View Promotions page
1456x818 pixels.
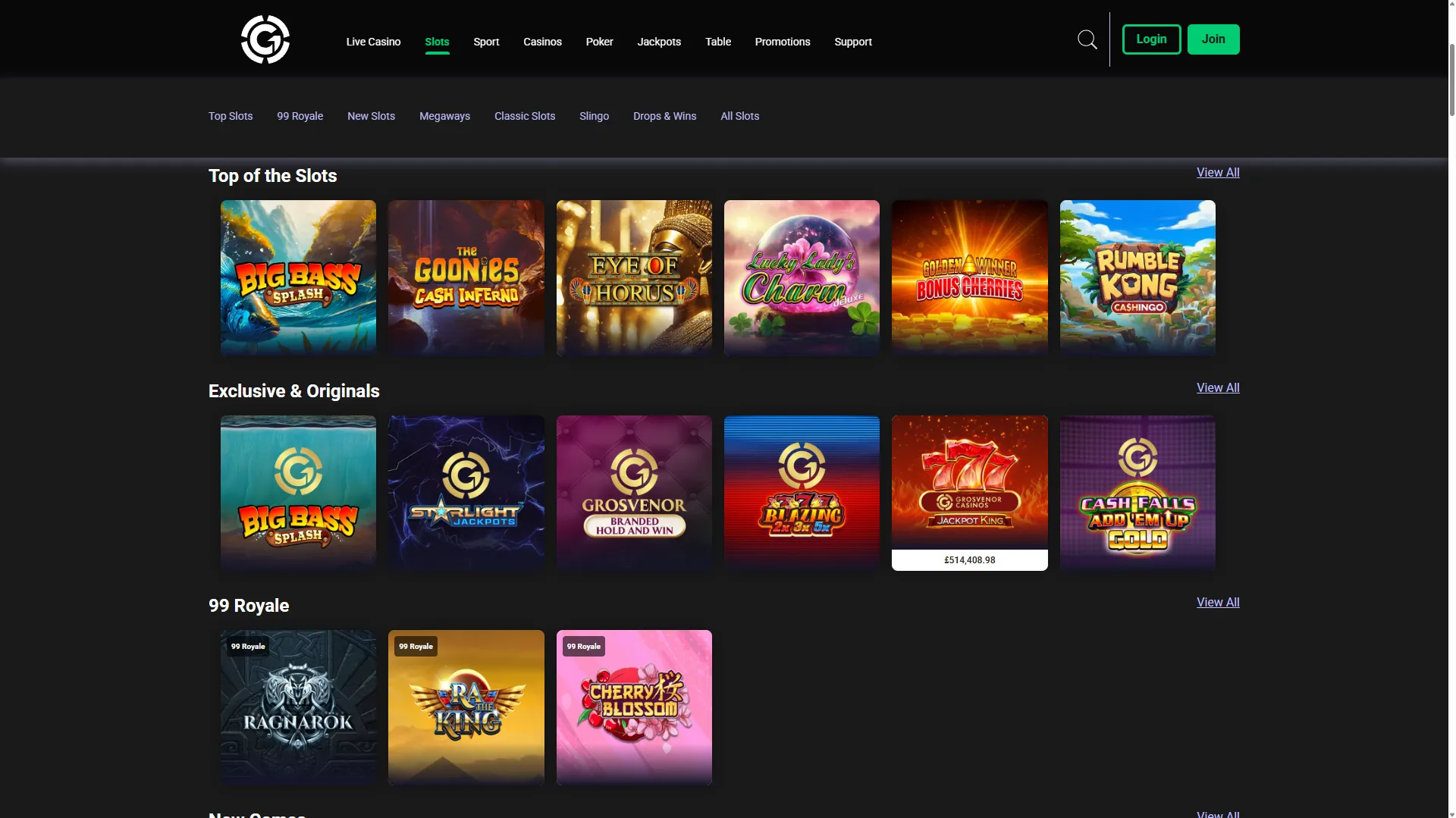coord(783,42)
